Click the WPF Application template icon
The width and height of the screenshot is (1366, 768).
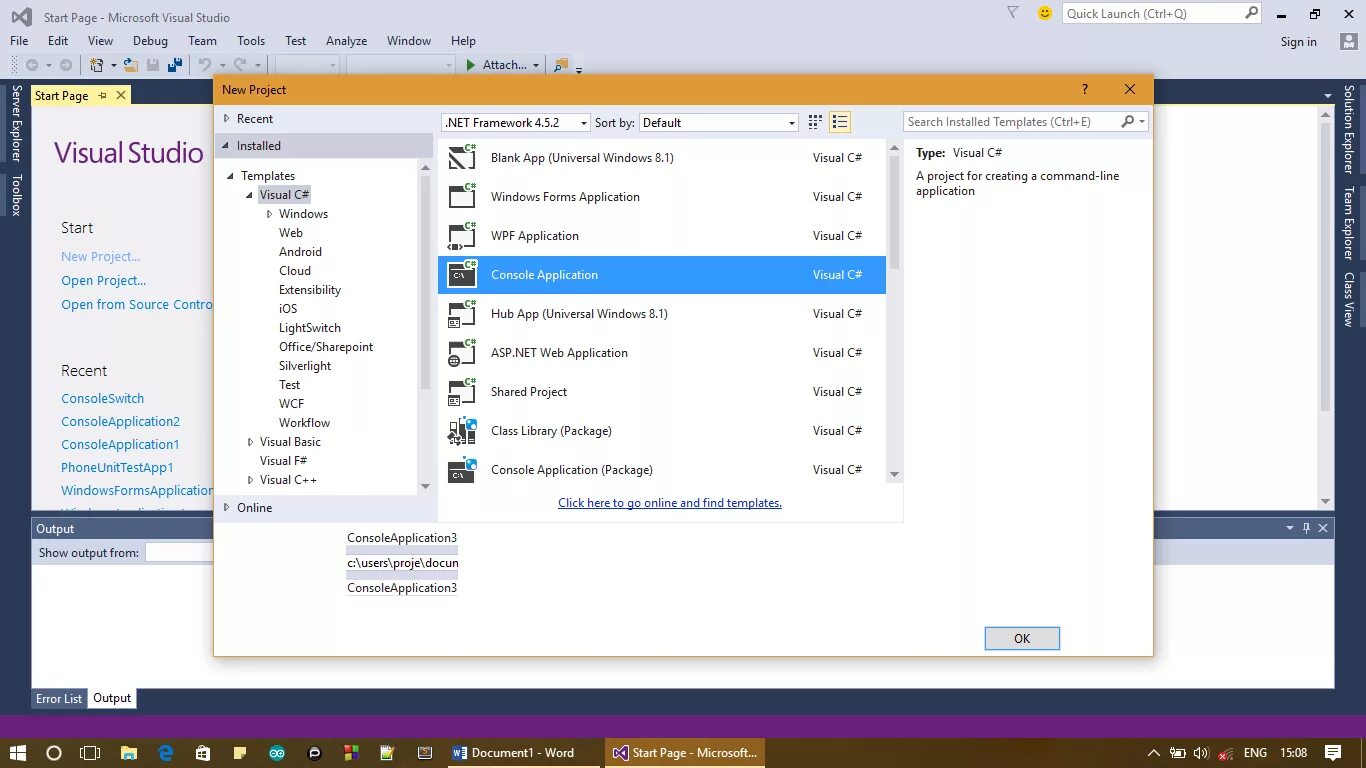(x=462, y=235)
